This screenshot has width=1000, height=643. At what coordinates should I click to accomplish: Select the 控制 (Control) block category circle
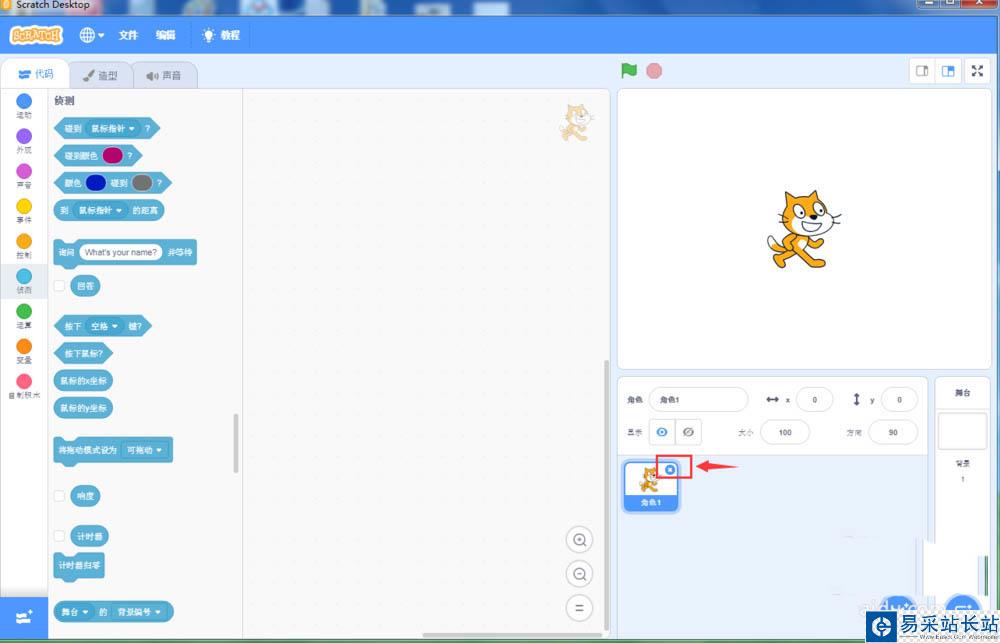pyautogui.click(x=24, y=241)
